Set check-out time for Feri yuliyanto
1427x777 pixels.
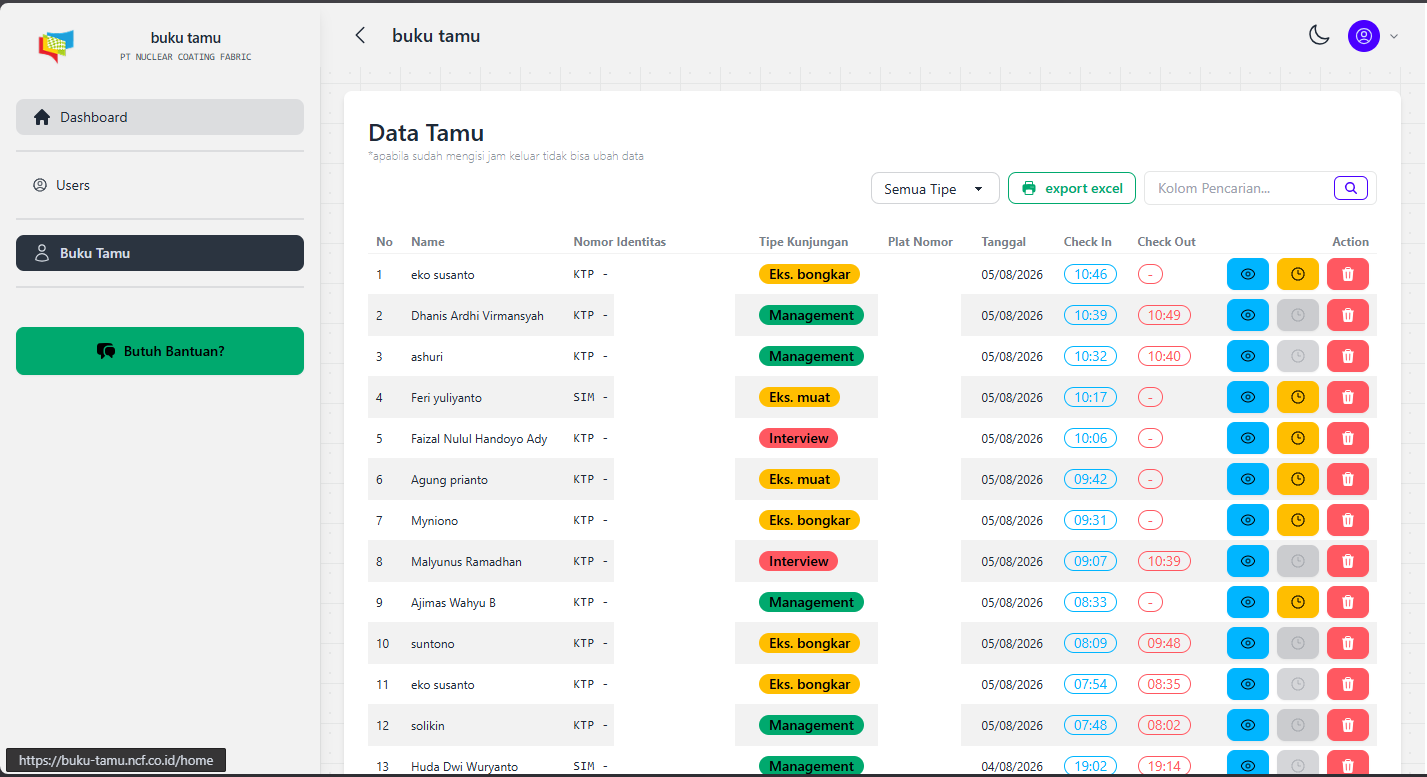point(1298,397)
